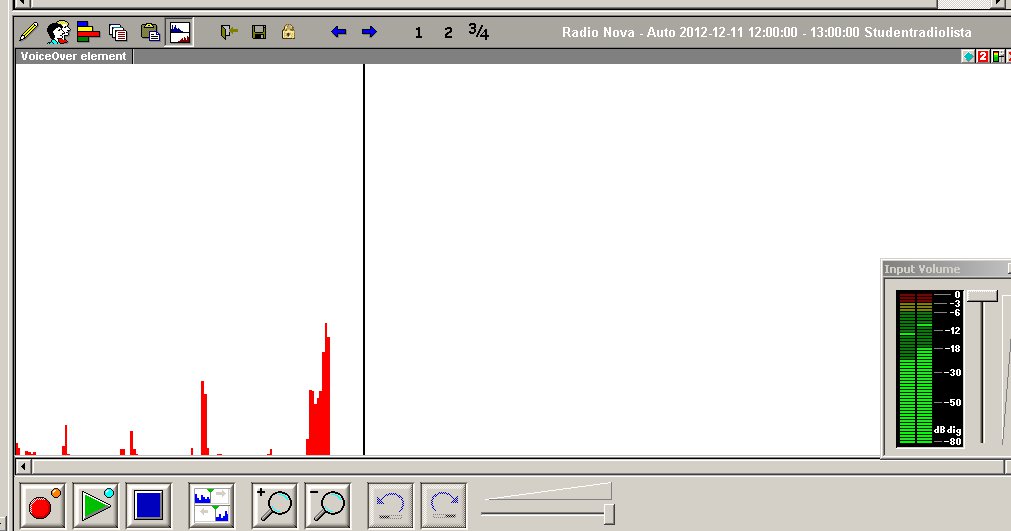Click the swap waveform tracks icon
1011x531 pixels.
[212, 505]
